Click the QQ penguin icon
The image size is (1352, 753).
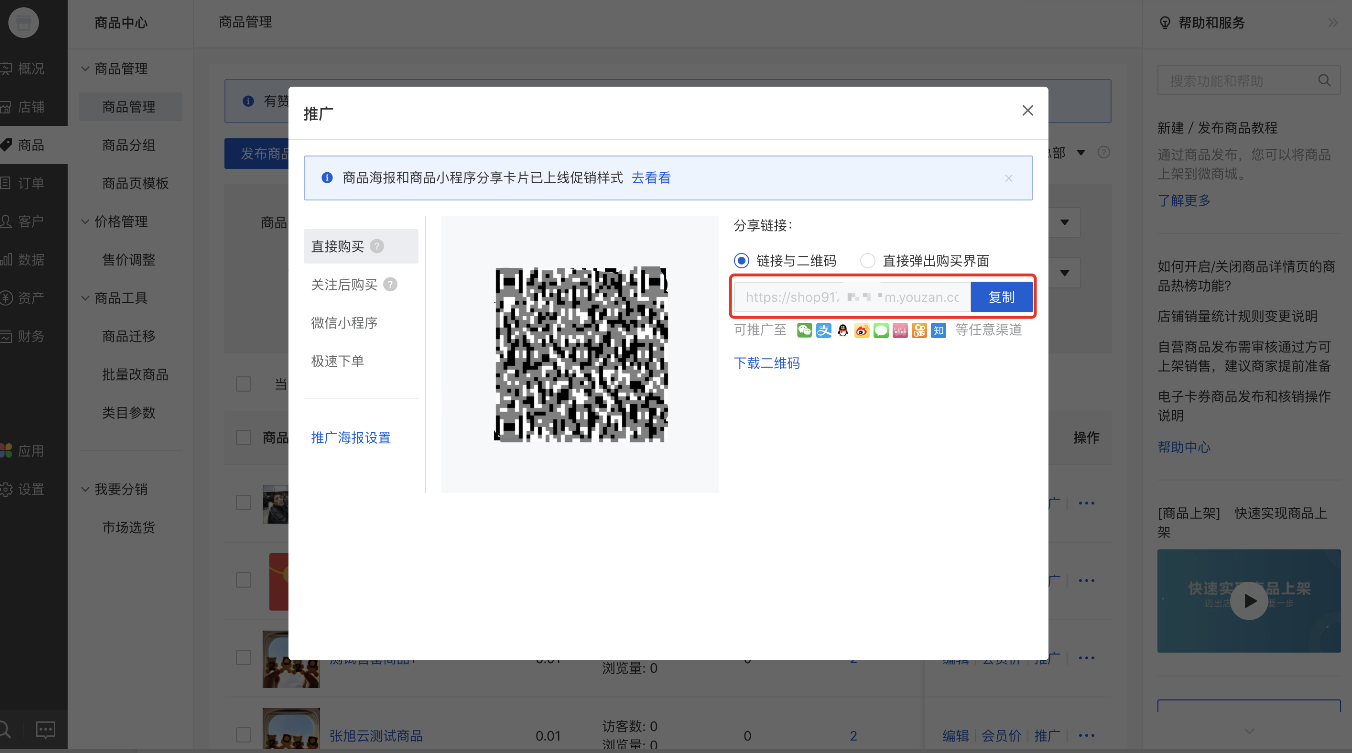[x=842, y=330]
